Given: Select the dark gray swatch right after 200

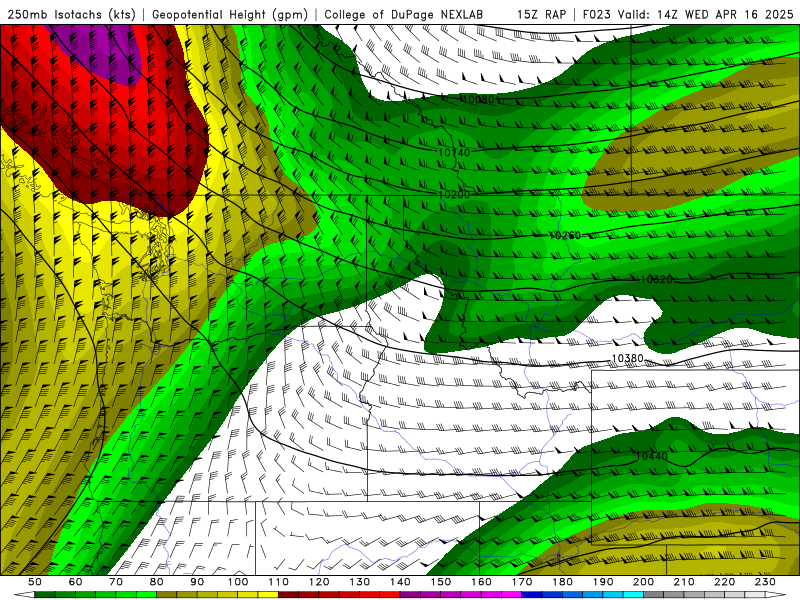Looking at the screenshot, I should (654, 594).
